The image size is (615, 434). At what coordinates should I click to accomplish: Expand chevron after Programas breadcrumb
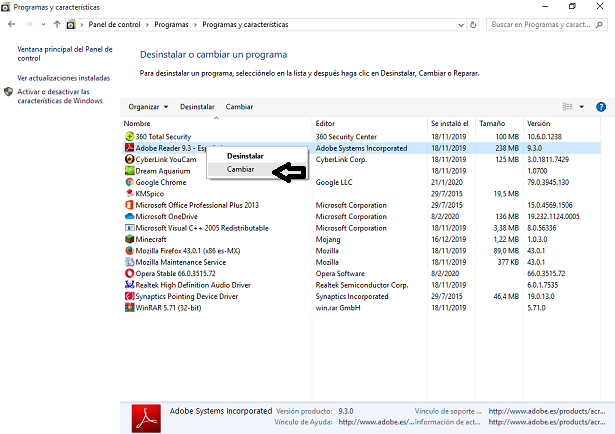[x=195, y=25]
